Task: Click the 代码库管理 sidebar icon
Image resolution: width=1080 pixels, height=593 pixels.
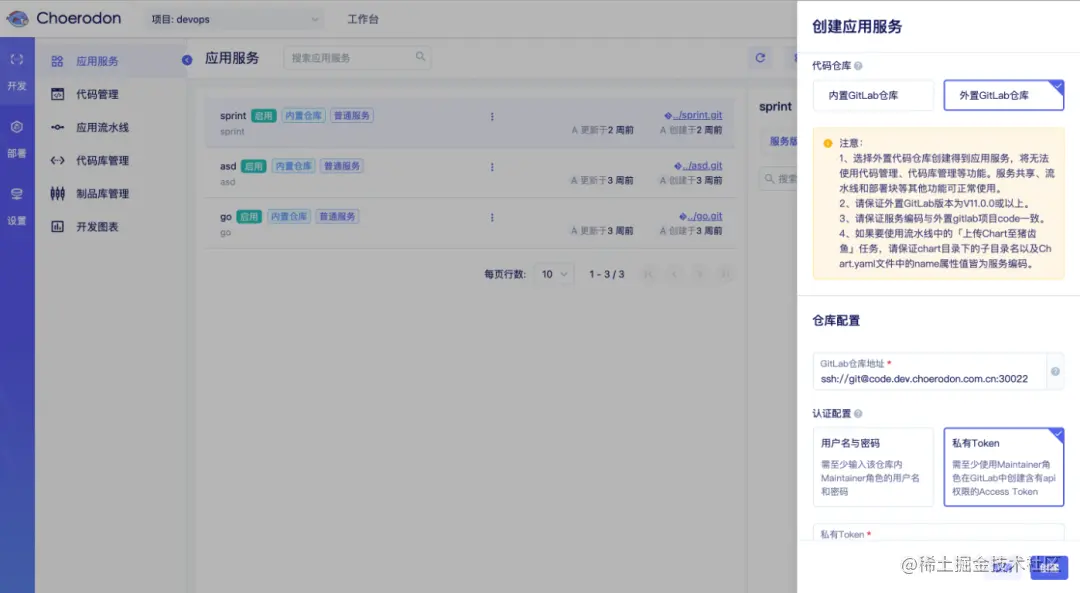Action: pos(58,160)
